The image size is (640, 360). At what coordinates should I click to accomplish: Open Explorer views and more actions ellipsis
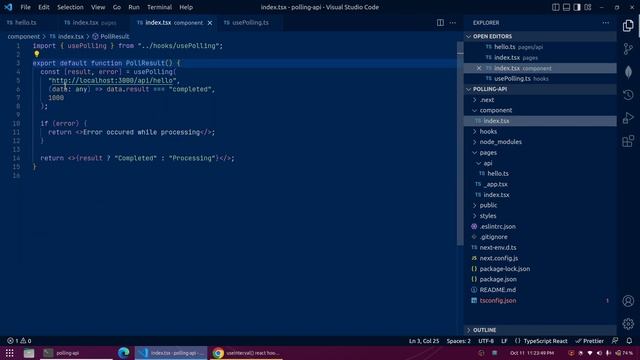[606, 23]
